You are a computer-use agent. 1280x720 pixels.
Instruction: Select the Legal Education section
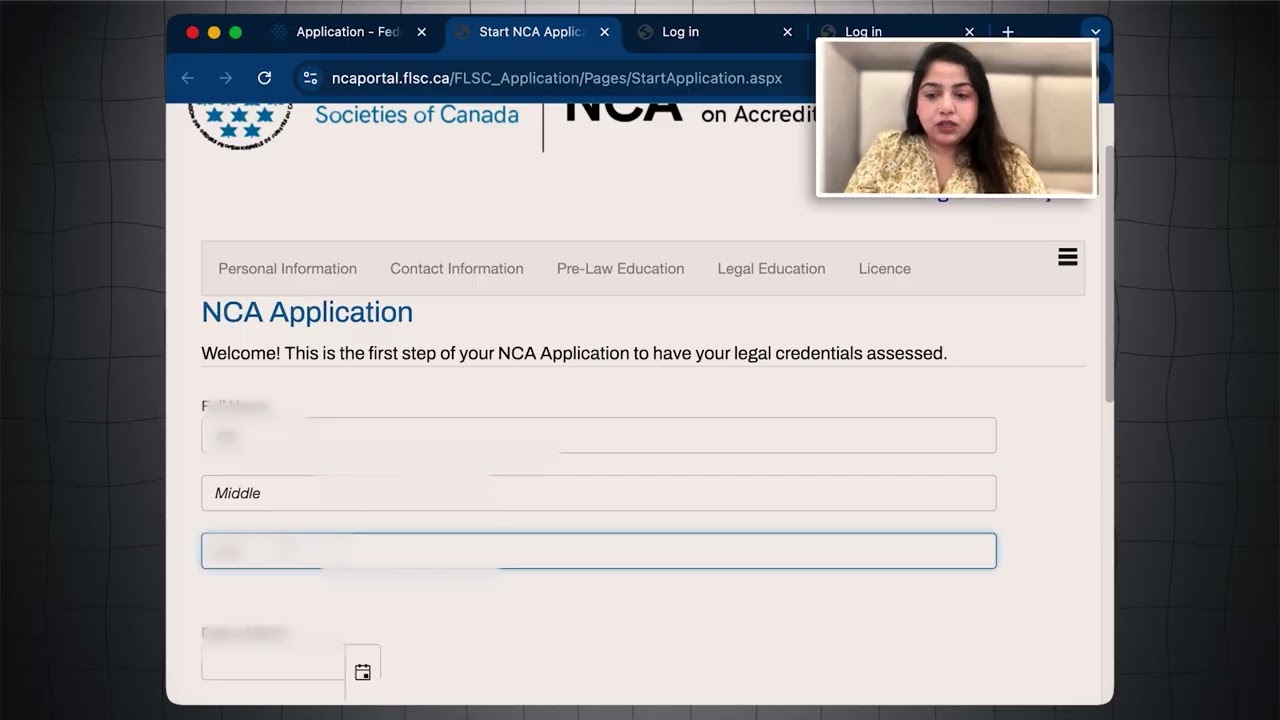coord(771,268)
